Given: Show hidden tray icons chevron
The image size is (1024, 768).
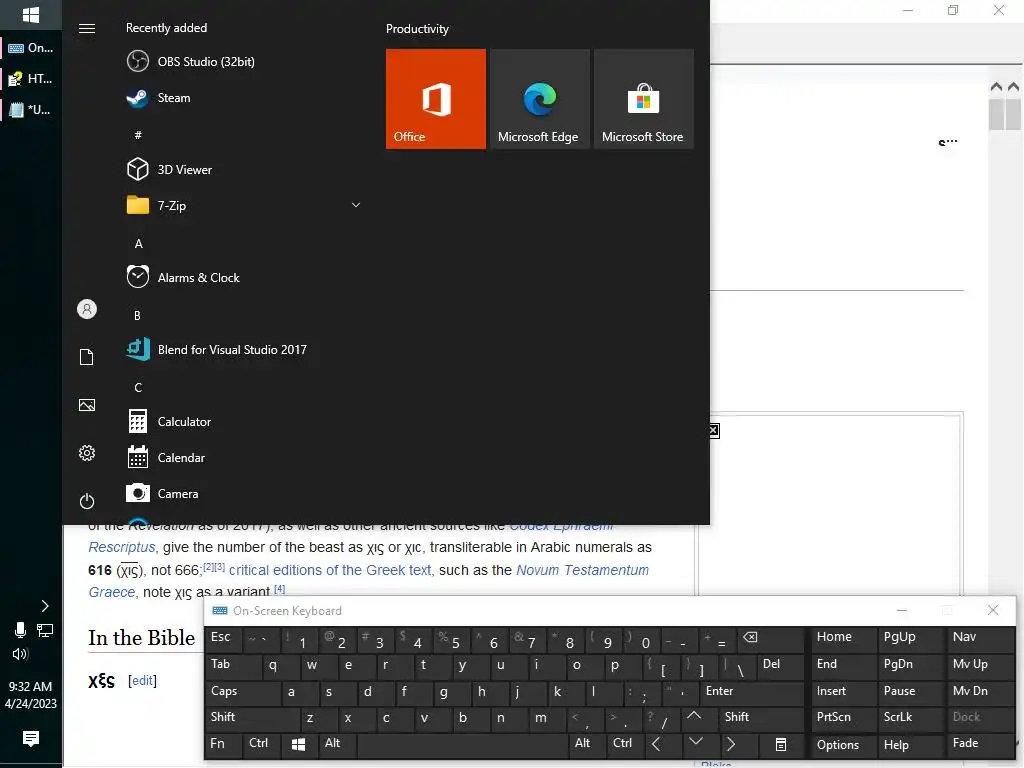Looking at the screenshot, I should click(44, 606).
